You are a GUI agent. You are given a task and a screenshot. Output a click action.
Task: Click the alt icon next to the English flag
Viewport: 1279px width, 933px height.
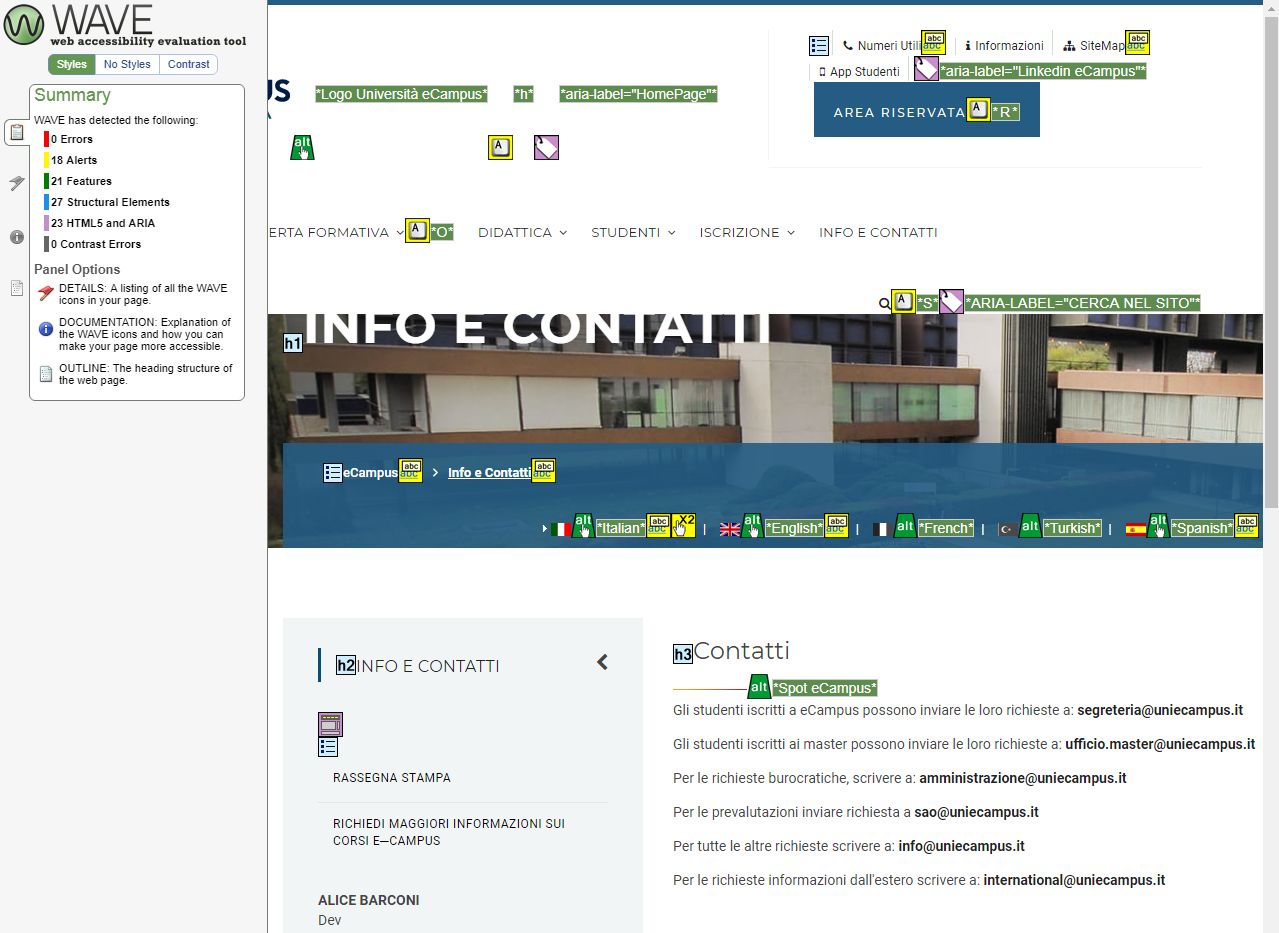(753, 525)
